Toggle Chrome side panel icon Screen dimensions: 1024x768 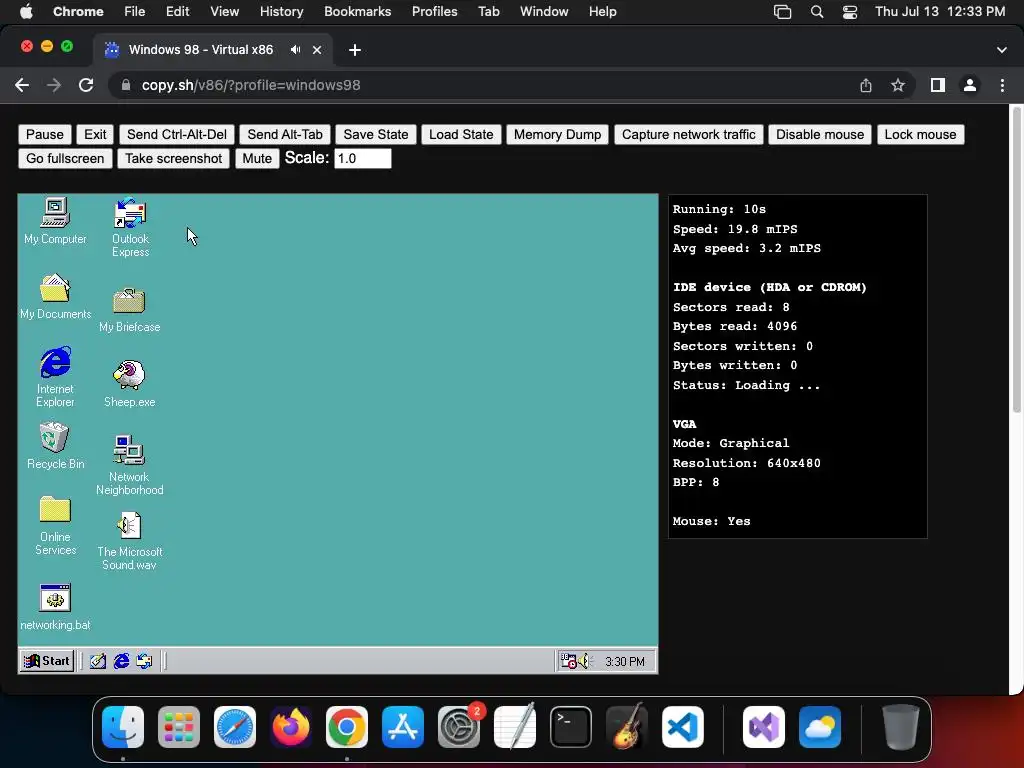(x=938, y=86)
